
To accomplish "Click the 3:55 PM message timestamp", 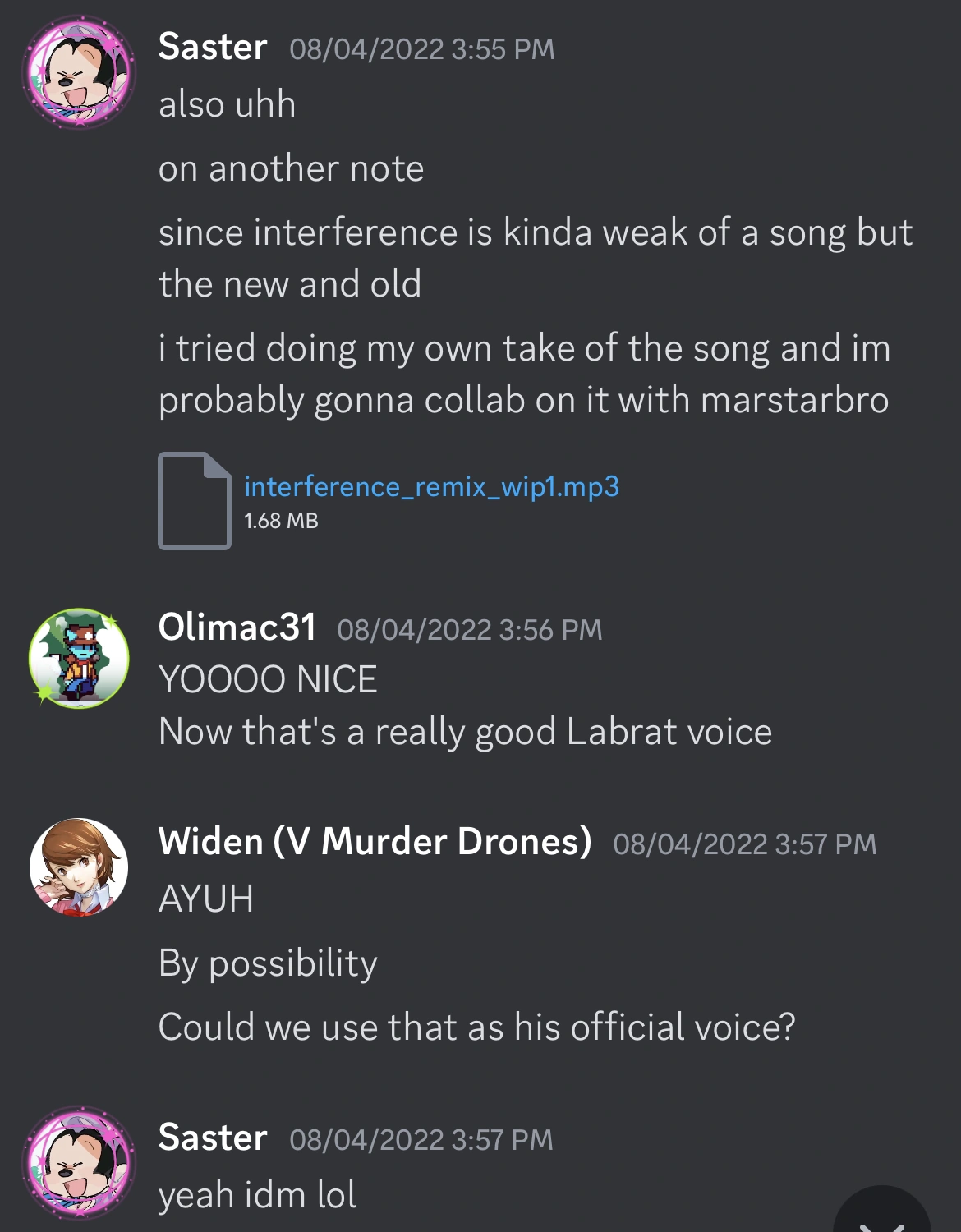I will [x=422, y=49].
